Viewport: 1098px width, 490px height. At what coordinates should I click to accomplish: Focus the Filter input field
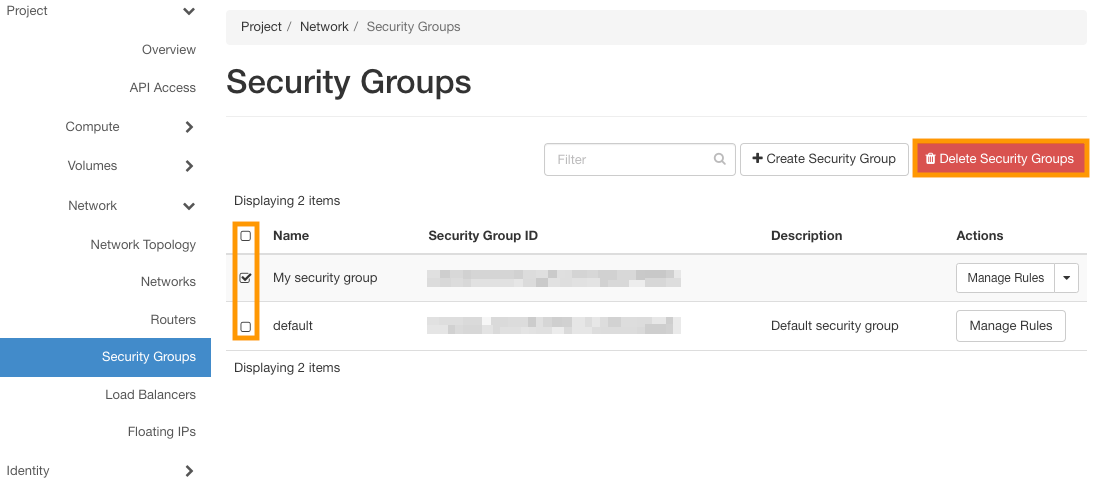pos(639,160)
